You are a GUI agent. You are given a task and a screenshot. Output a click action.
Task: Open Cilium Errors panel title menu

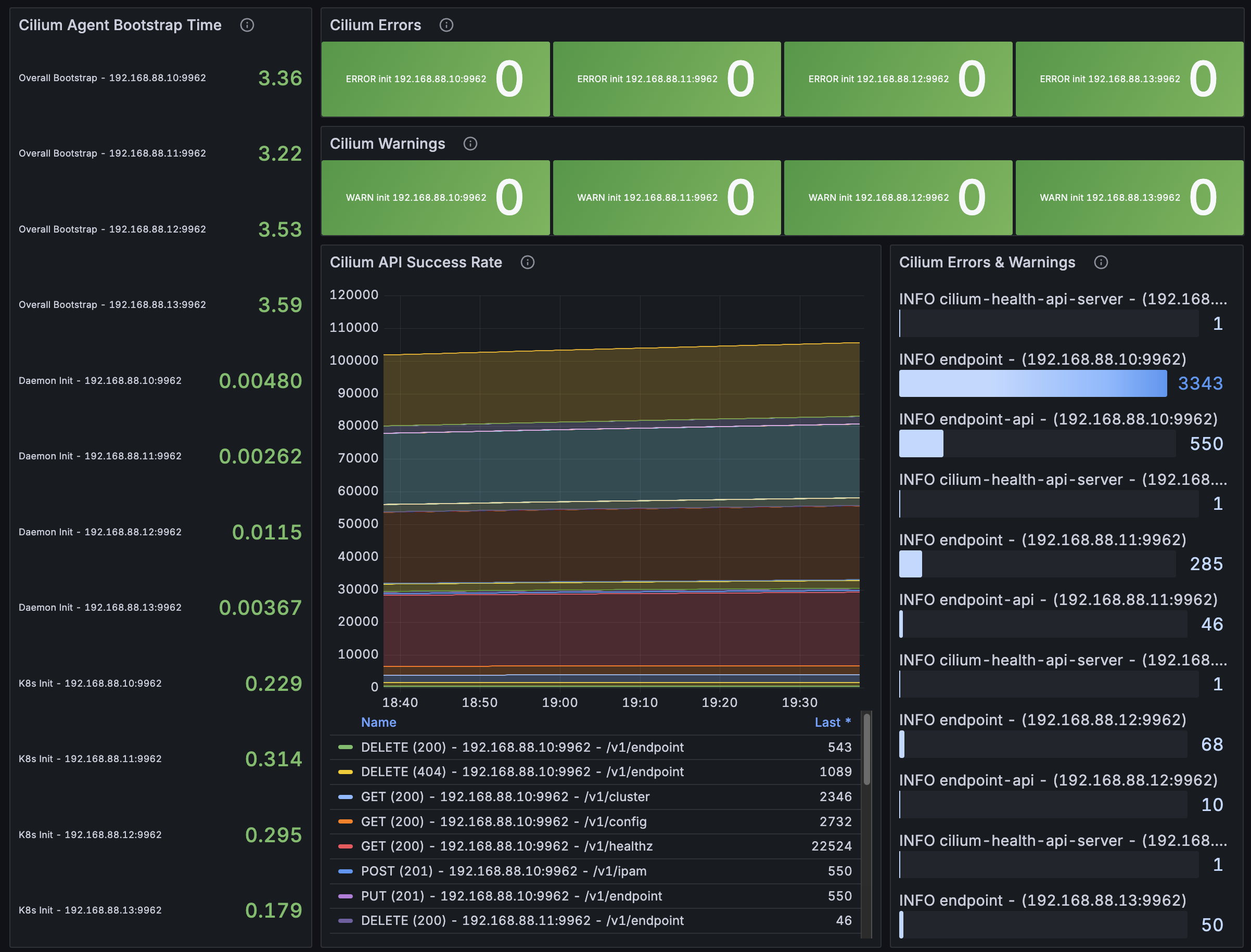coord(375,25)
